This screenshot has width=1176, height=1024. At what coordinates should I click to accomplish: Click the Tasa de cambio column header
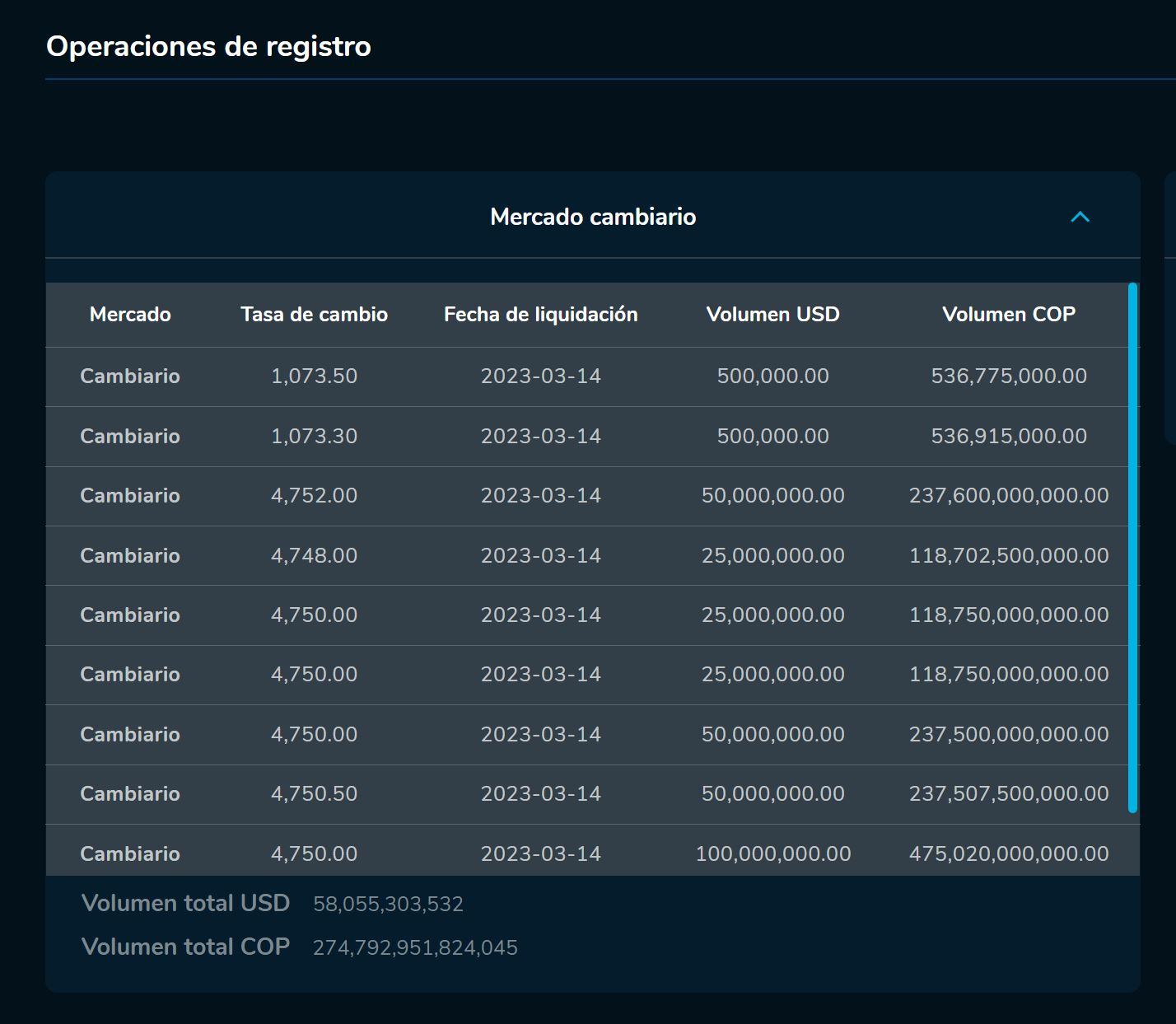click(x=314, y=314)
